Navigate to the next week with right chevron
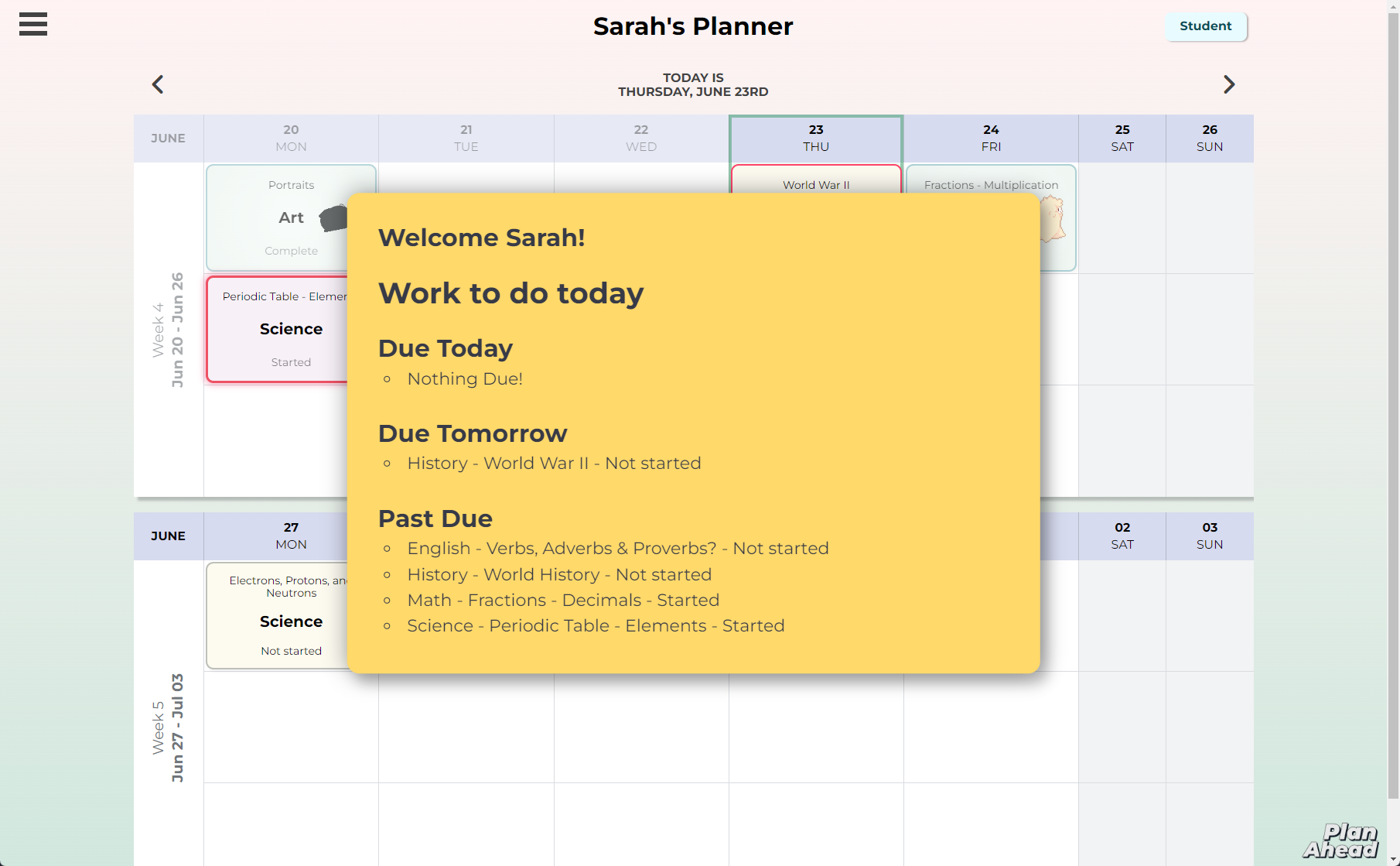This screenshot has width=1400, height=866. pyautogui.click(x=1229, y=84)
